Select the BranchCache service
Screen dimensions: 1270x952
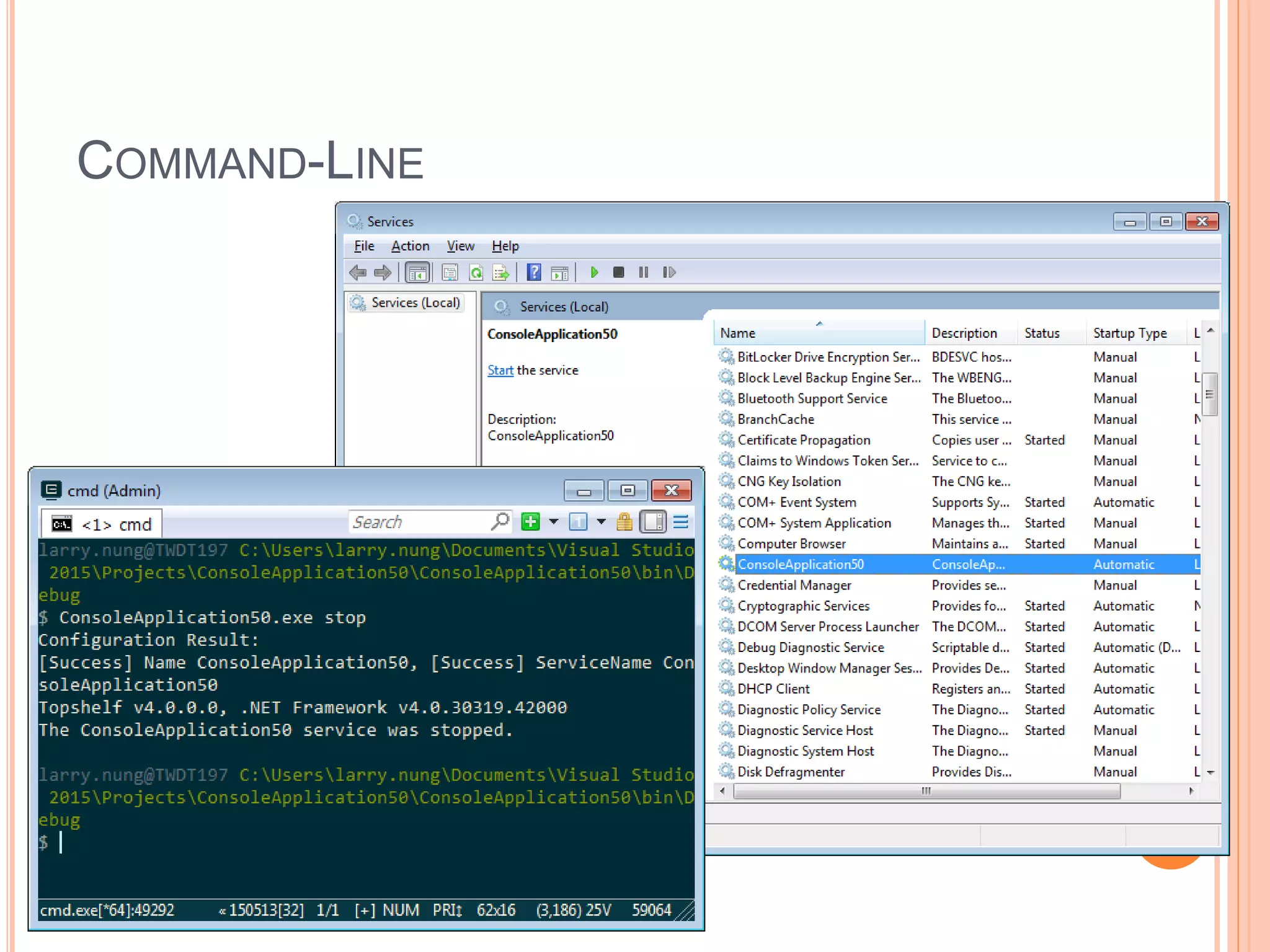959,419
